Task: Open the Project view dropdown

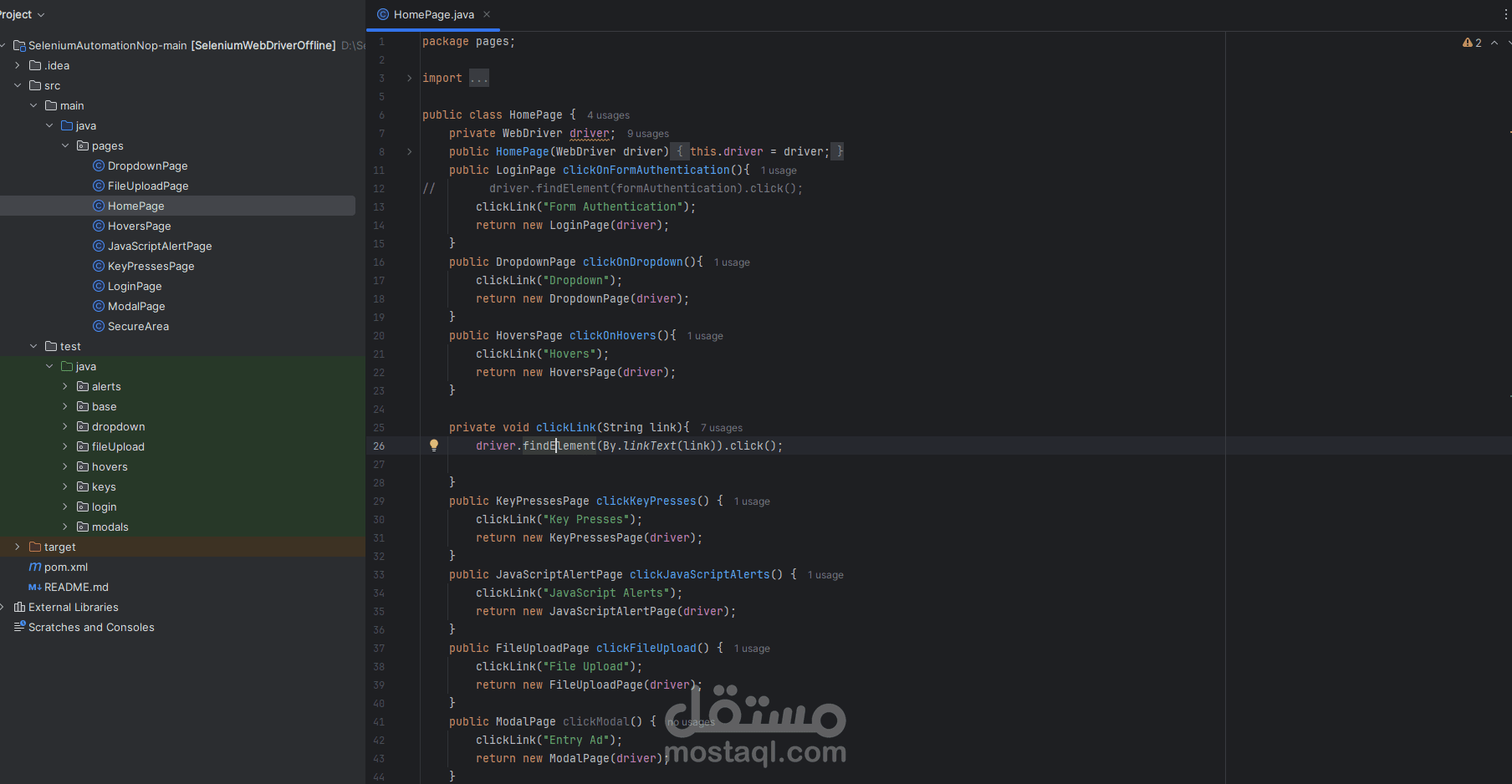Action: [23, 14]
